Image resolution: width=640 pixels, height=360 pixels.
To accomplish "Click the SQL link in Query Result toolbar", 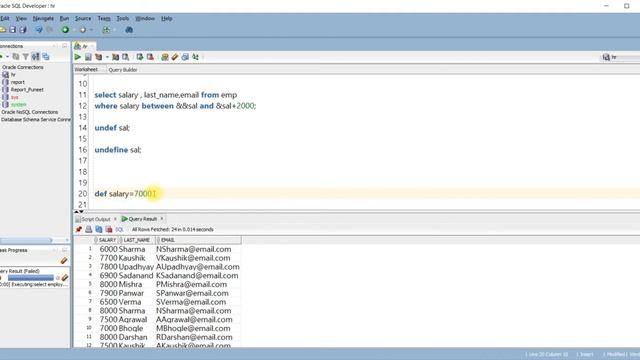I will click(119, 229).
